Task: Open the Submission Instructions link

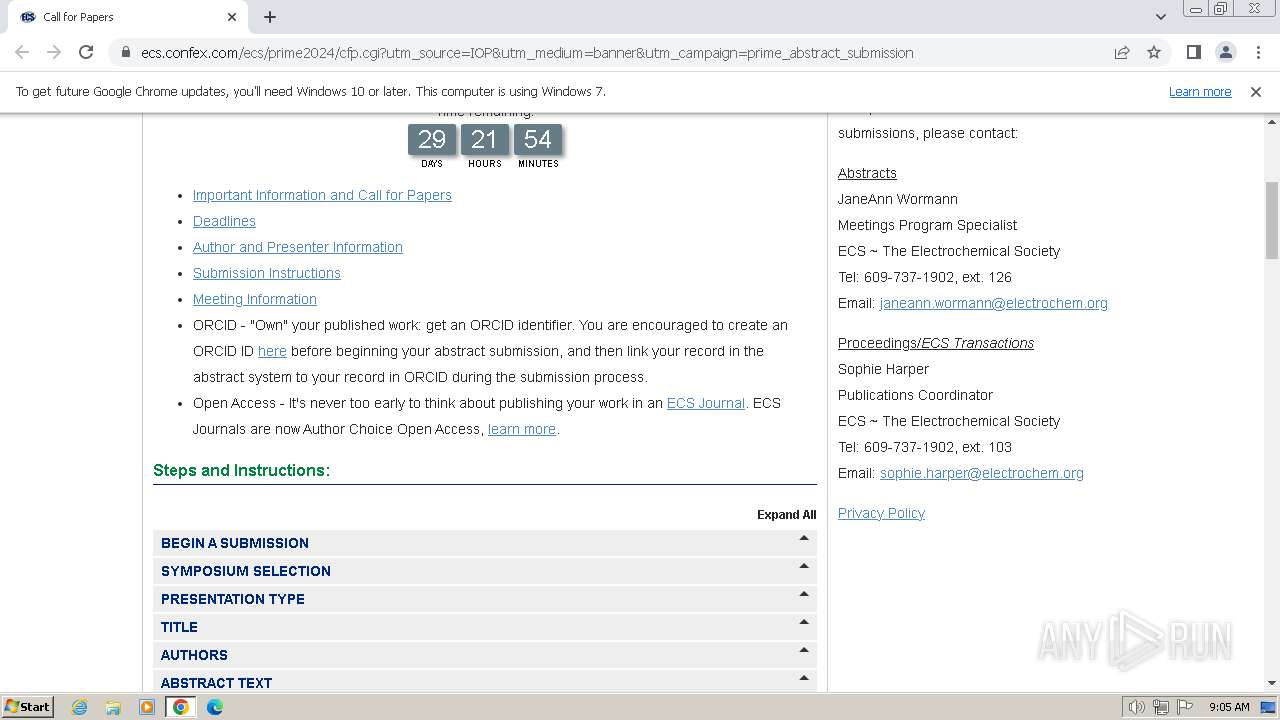Action: click(x=267, y=273)
